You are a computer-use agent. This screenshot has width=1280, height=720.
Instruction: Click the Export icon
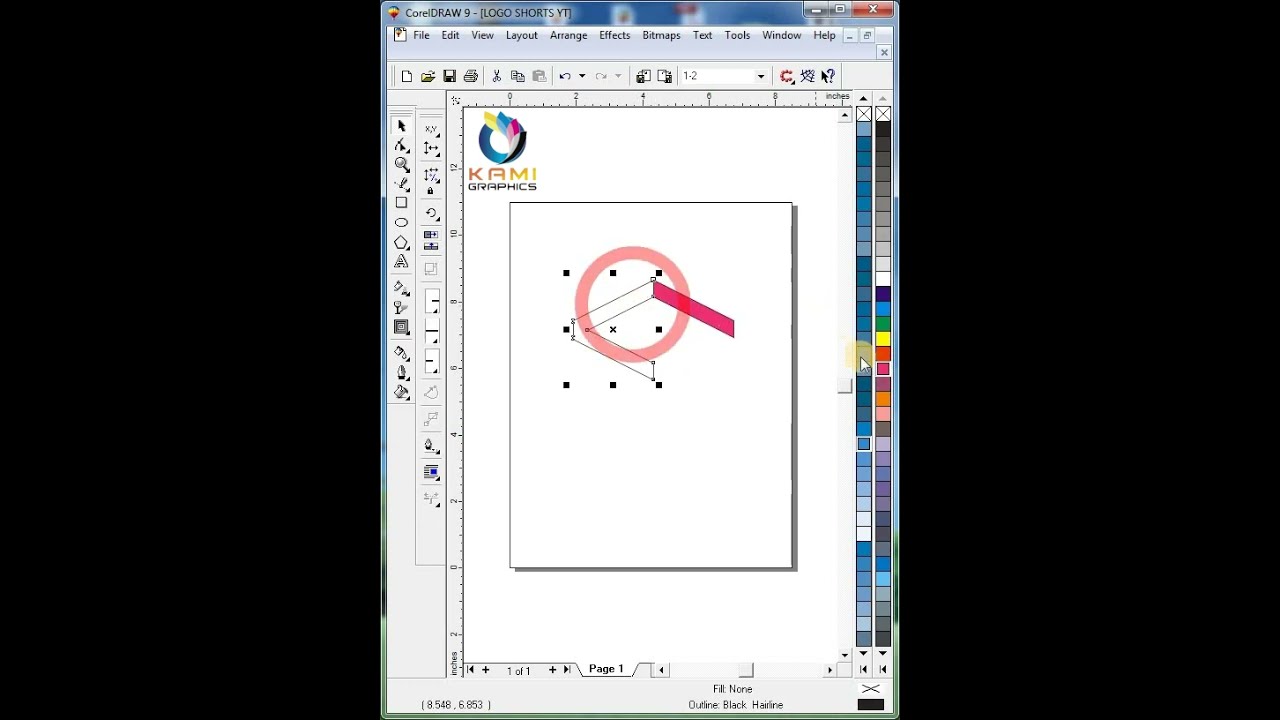[664, 76]
